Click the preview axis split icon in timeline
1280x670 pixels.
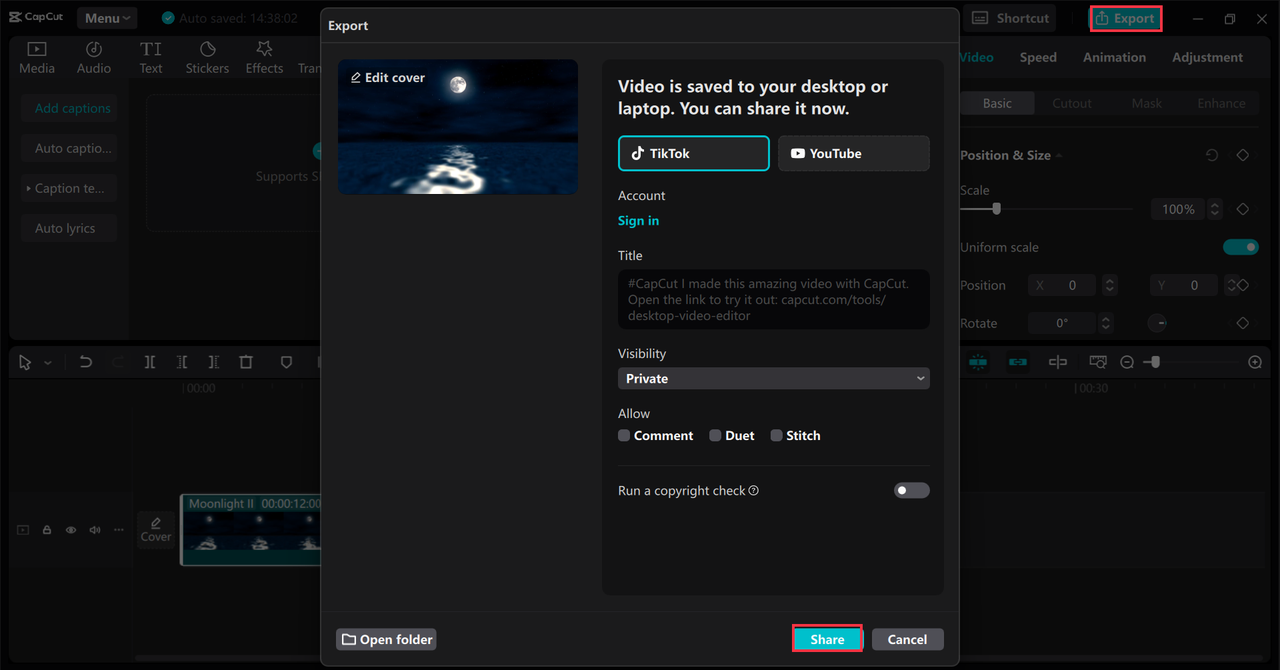click(1058, 362)
